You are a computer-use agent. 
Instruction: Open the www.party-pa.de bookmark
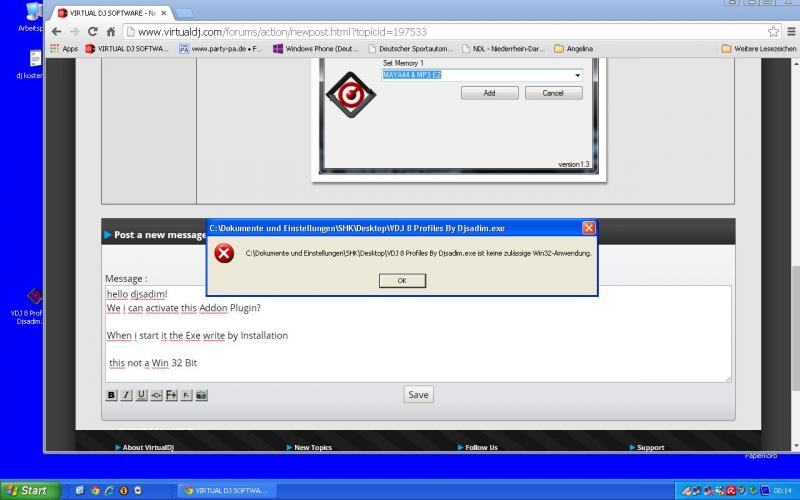coord(220,48)
